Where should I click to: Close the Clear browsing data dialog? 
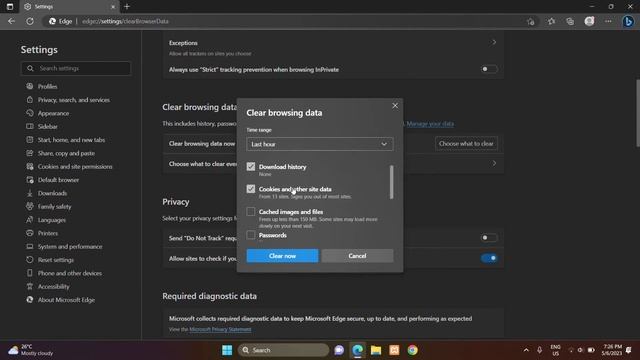(395, 106)
